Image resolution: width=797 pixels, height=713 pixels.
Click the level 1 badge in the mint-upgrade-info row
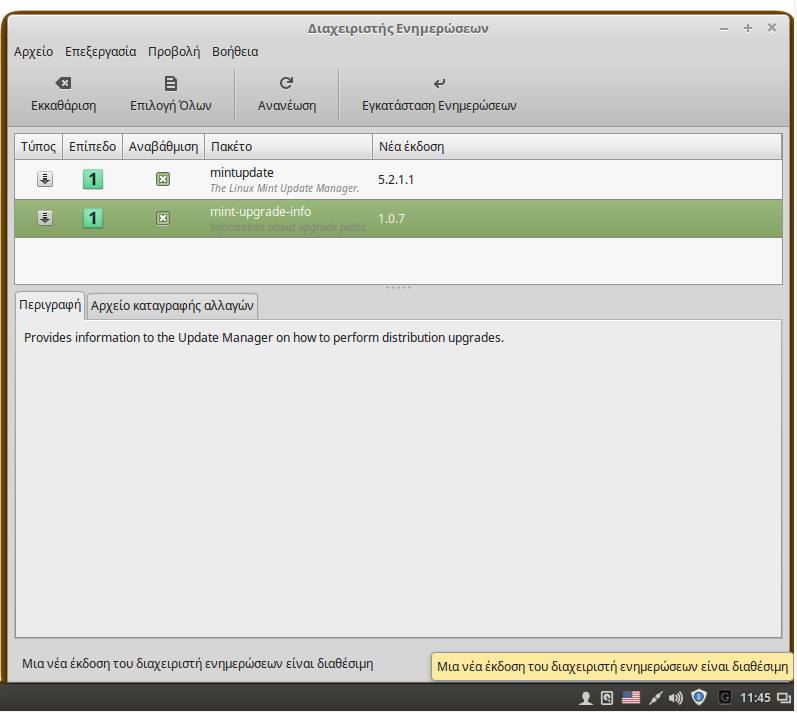[93, 218]
